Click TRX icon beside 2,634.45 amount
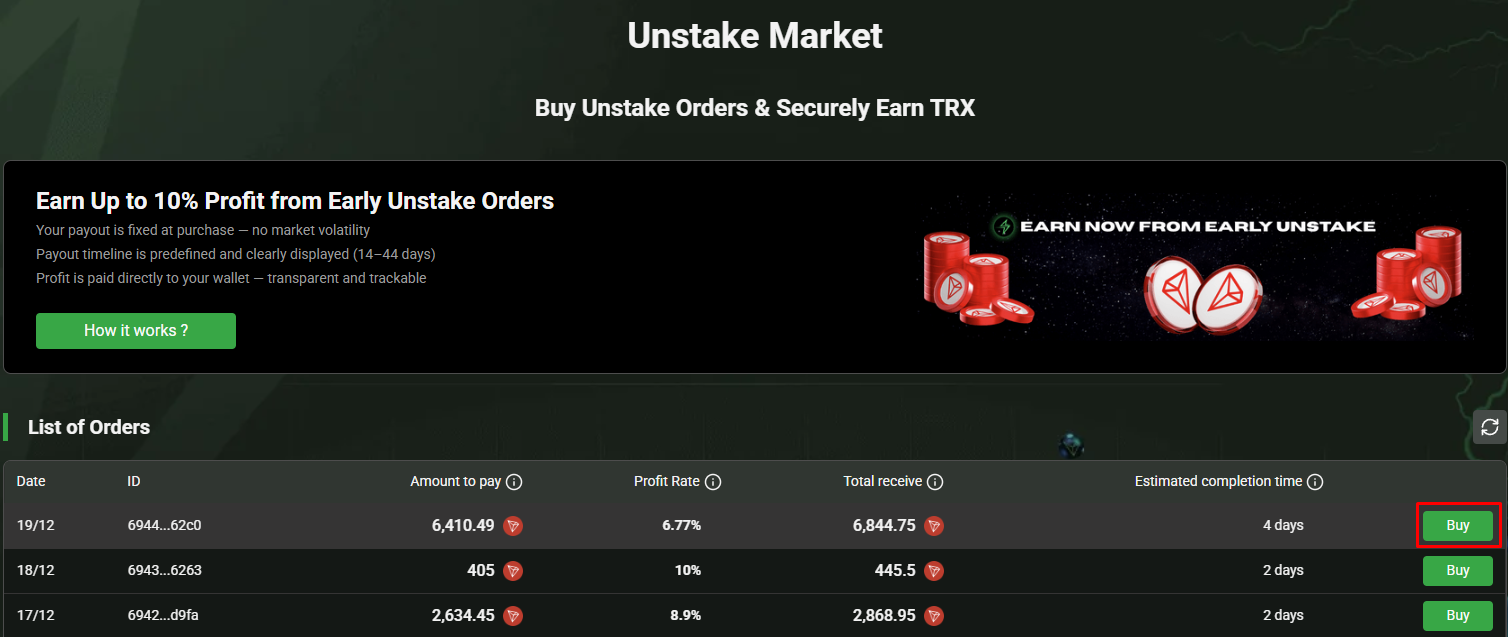Viewport: 1508px width, 637px height. (x=513, y=616)
